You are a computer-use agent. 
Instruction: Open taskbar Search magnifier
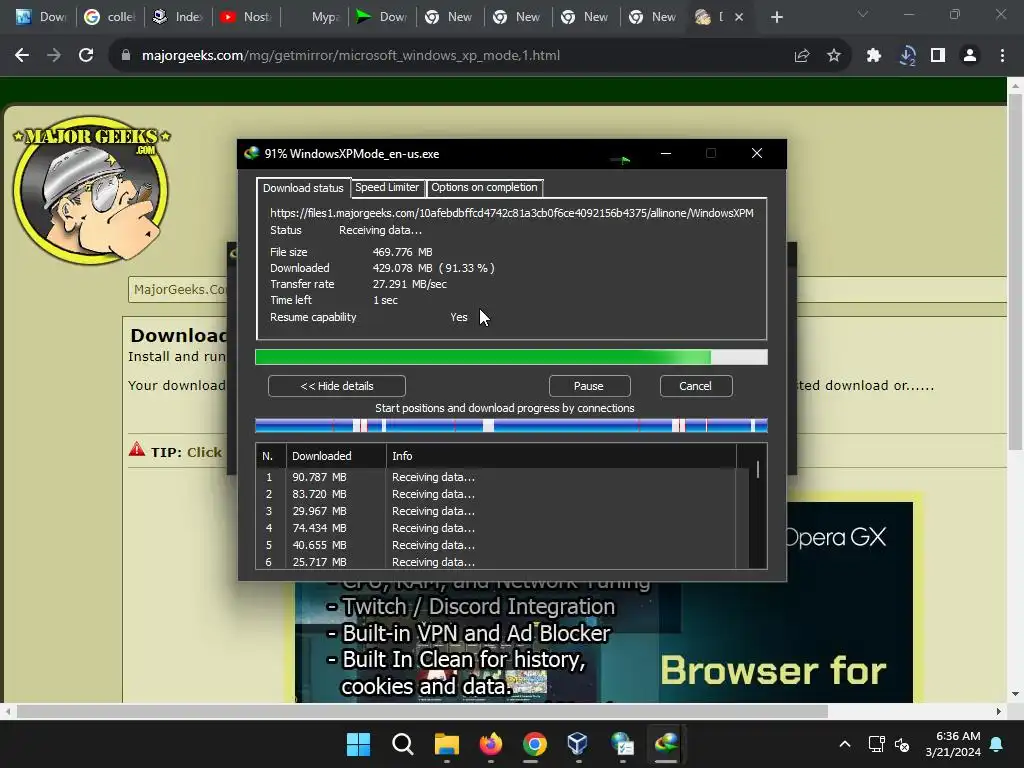coord(402,744)
